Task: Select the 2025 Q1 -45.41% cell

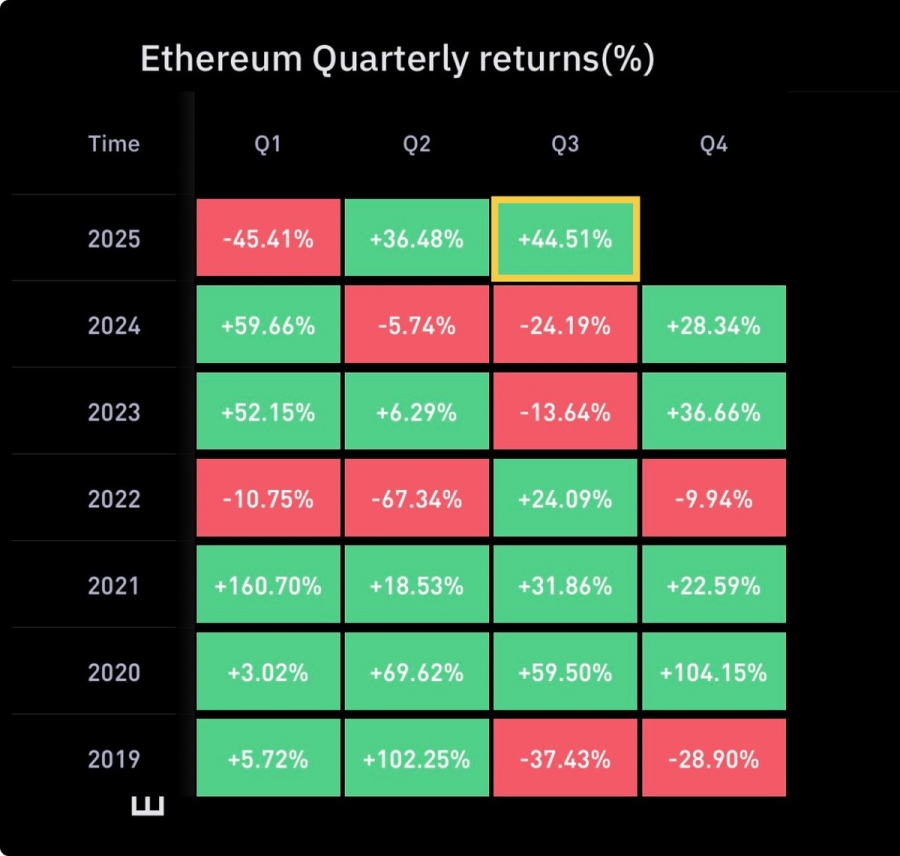Action: pos(268,238)
